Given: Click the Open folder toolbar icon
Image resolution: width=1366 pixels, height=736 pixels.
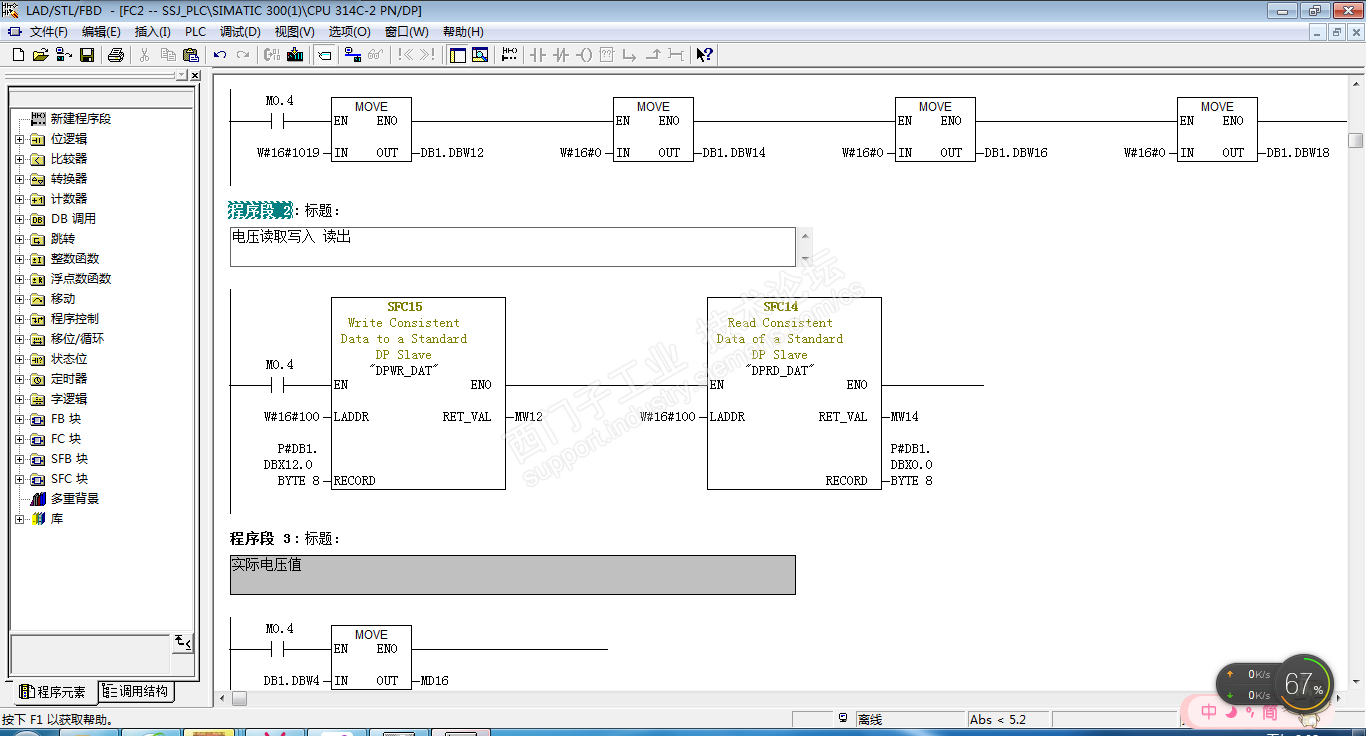Looking at the screenshot, I should point(40,55).
